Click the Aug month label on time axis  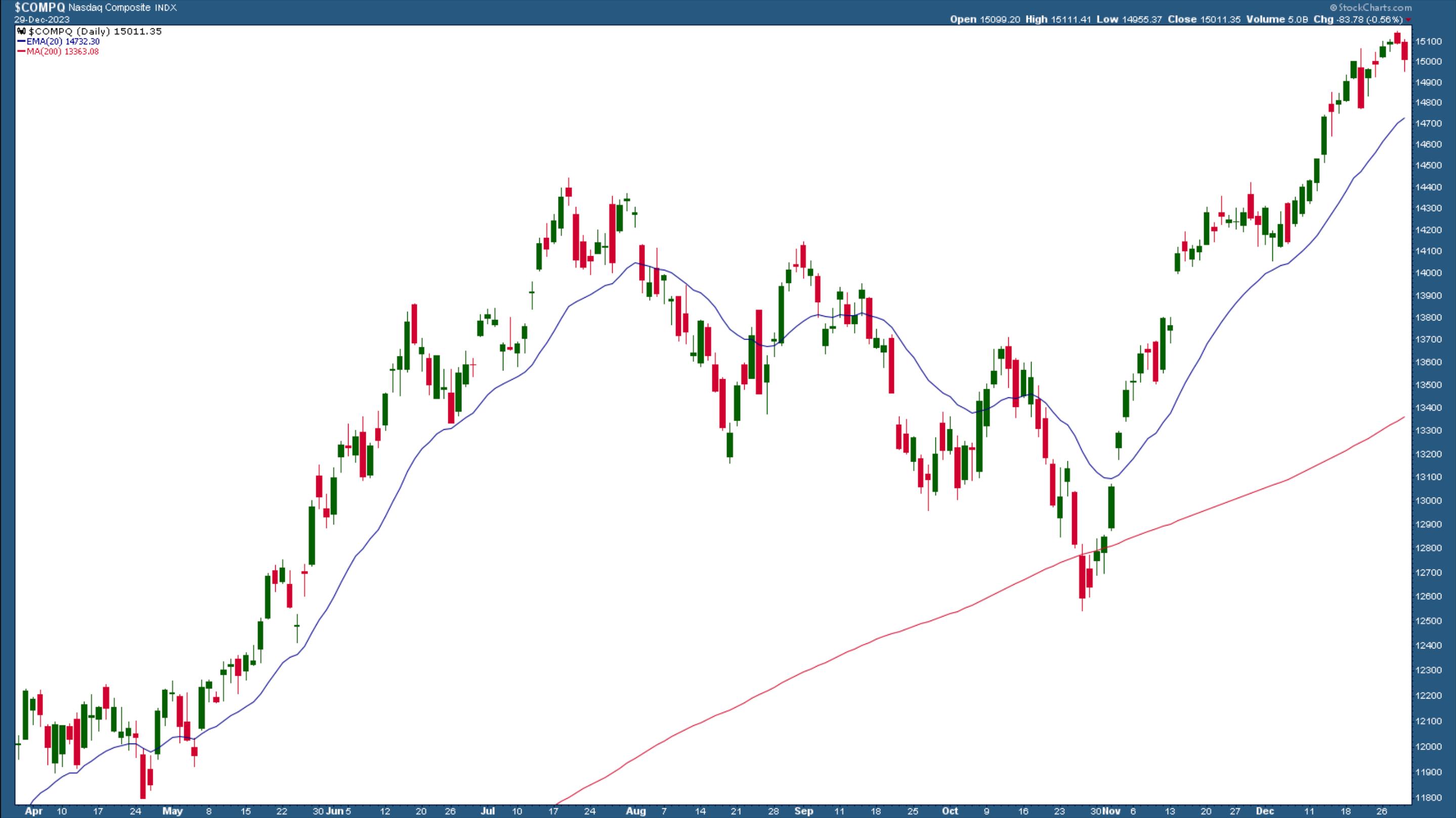tap(636, 810)
